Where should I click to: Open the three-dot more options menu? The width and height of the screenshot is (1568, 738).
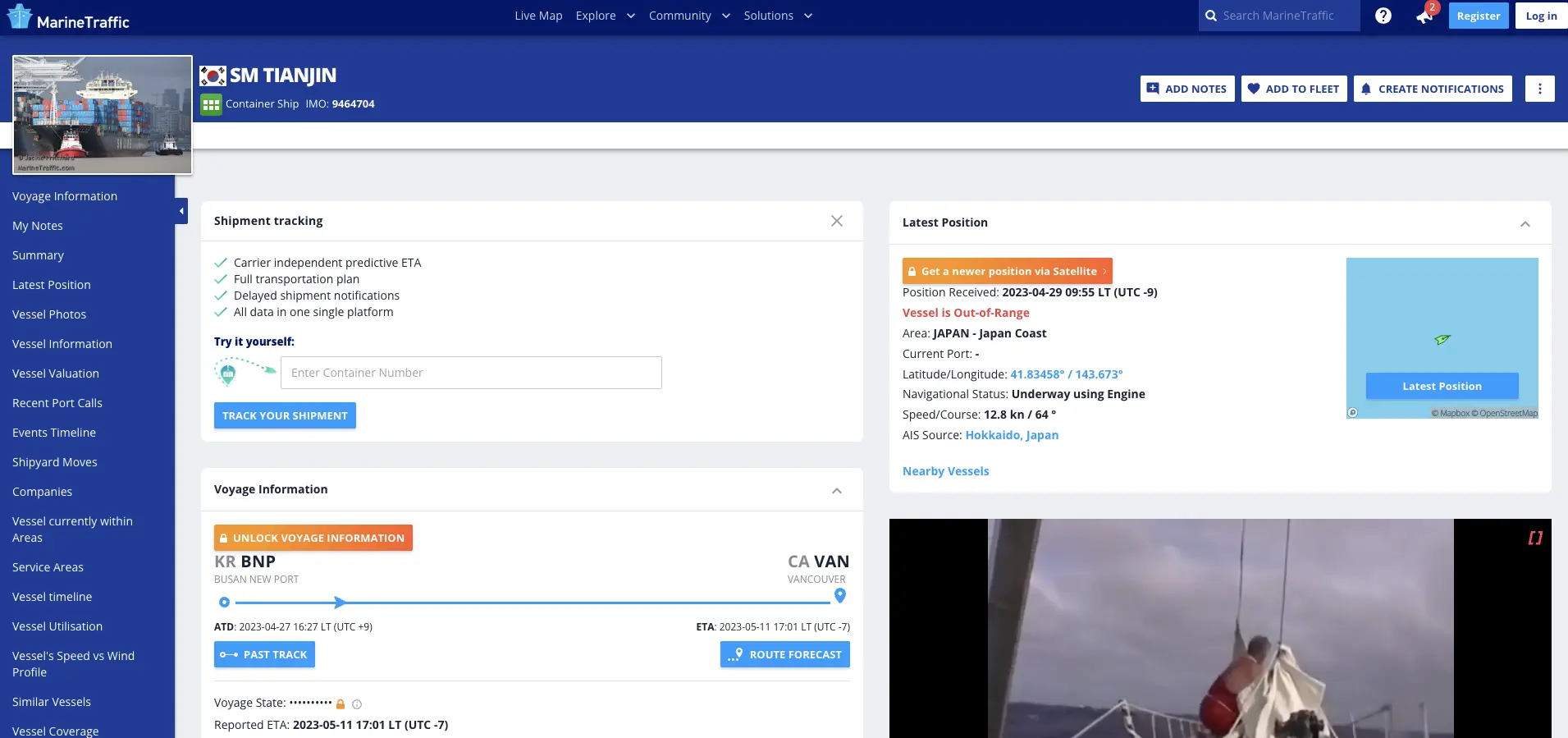coord(1539,89)
